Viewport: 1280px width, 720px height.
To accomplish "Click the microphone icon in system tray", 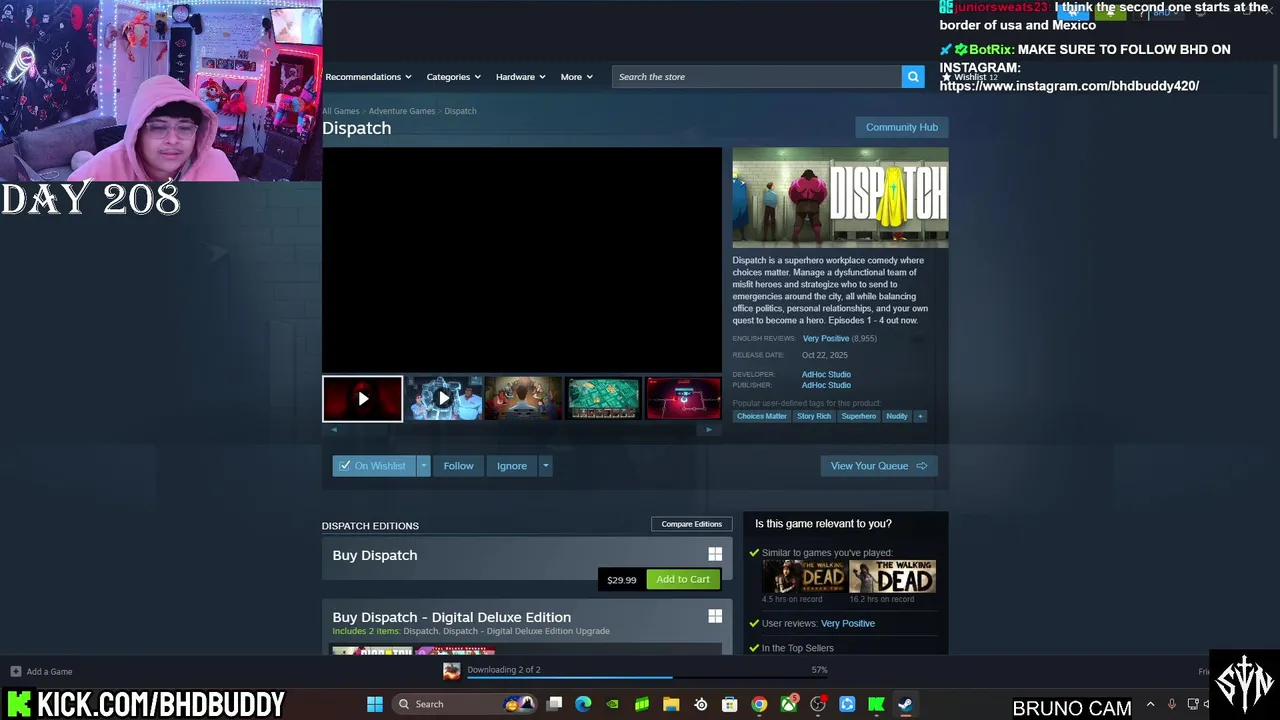I will [1171, 704].
